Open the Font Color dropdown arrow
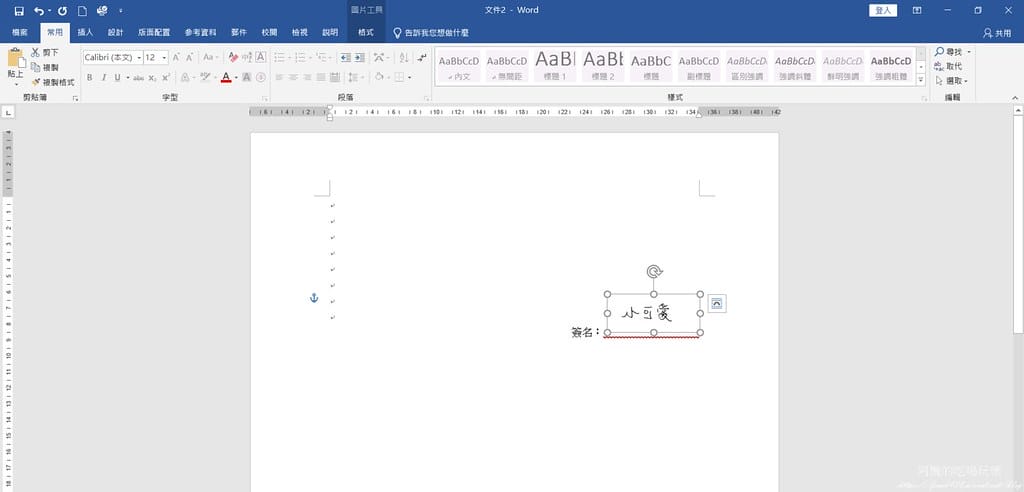1024x492 pixels. pos(236,77)
